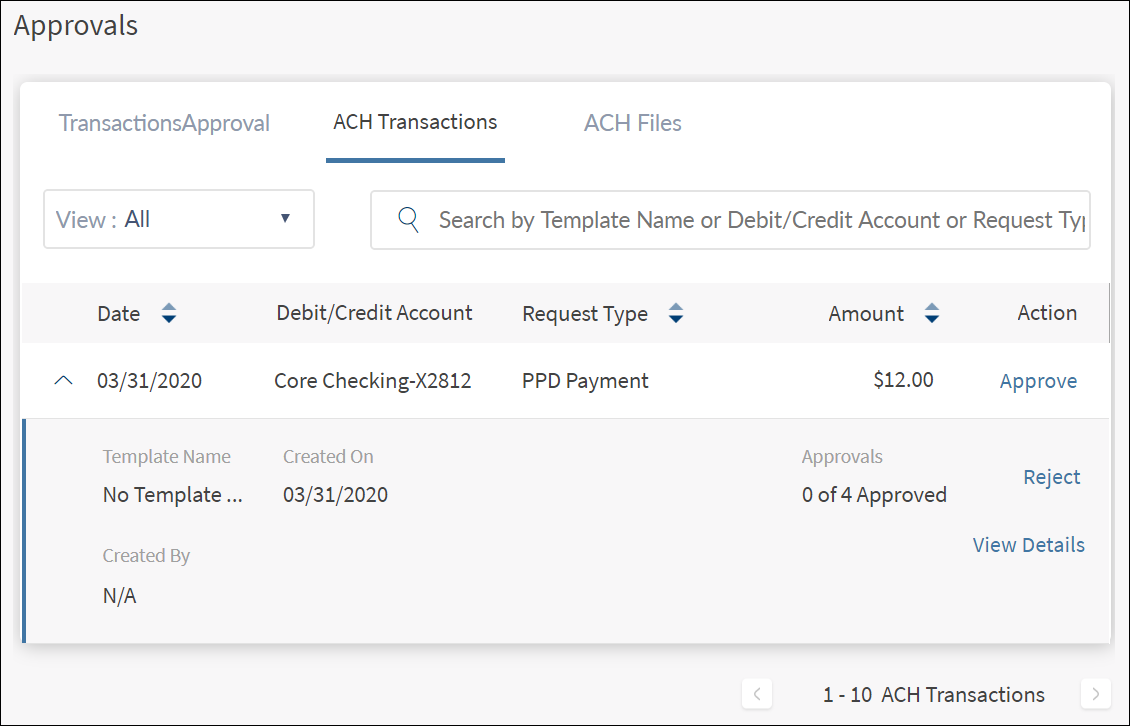1130x726 pixels.
Task: Click the truncated No Template name value
Action: (172, 494)
